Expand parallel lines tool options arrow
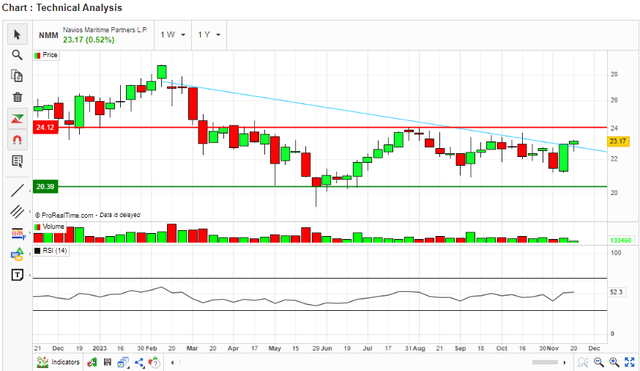640x371 pixels. tap(30, 212)
